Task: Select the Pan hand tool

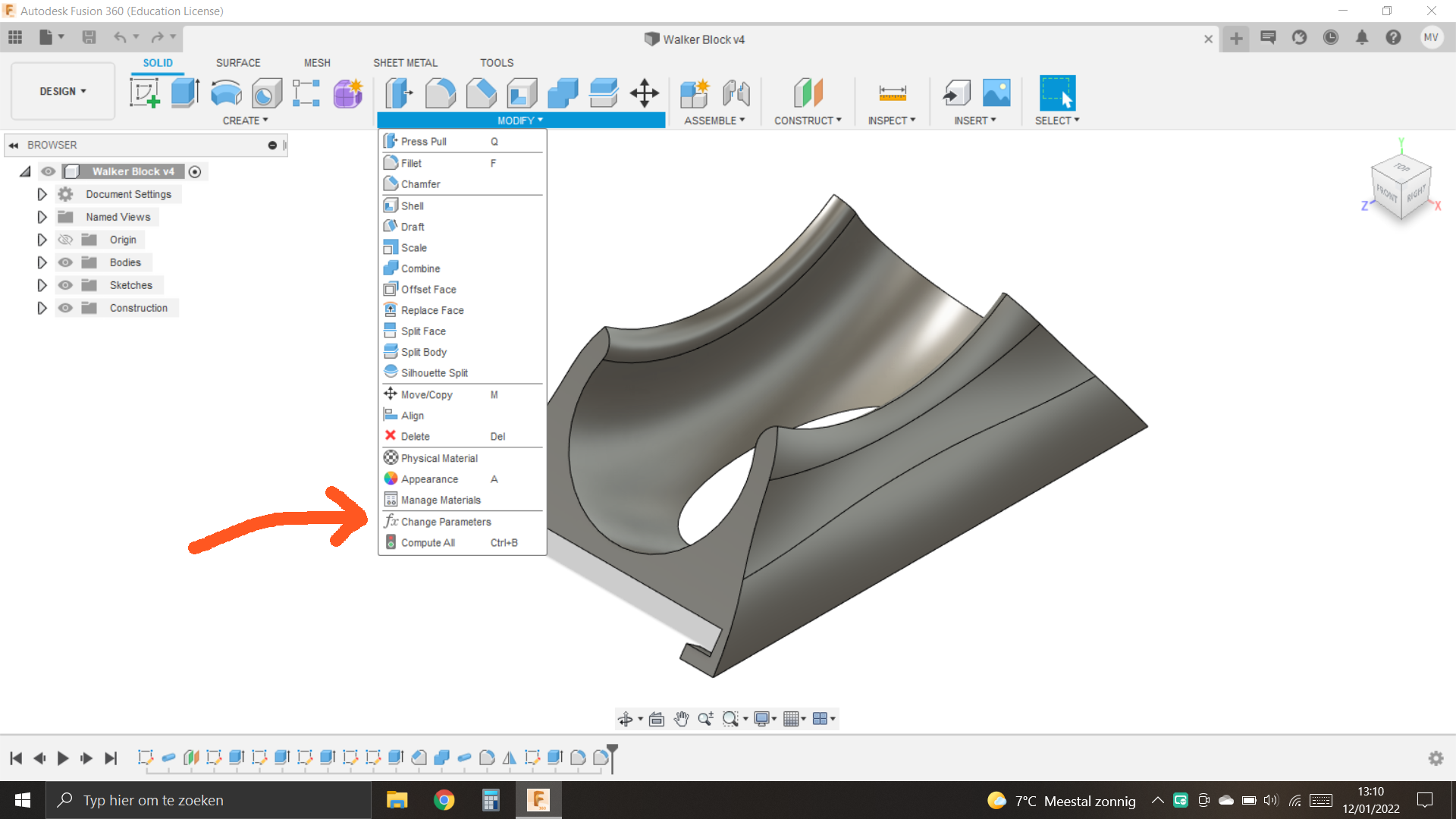Action: 681,719
